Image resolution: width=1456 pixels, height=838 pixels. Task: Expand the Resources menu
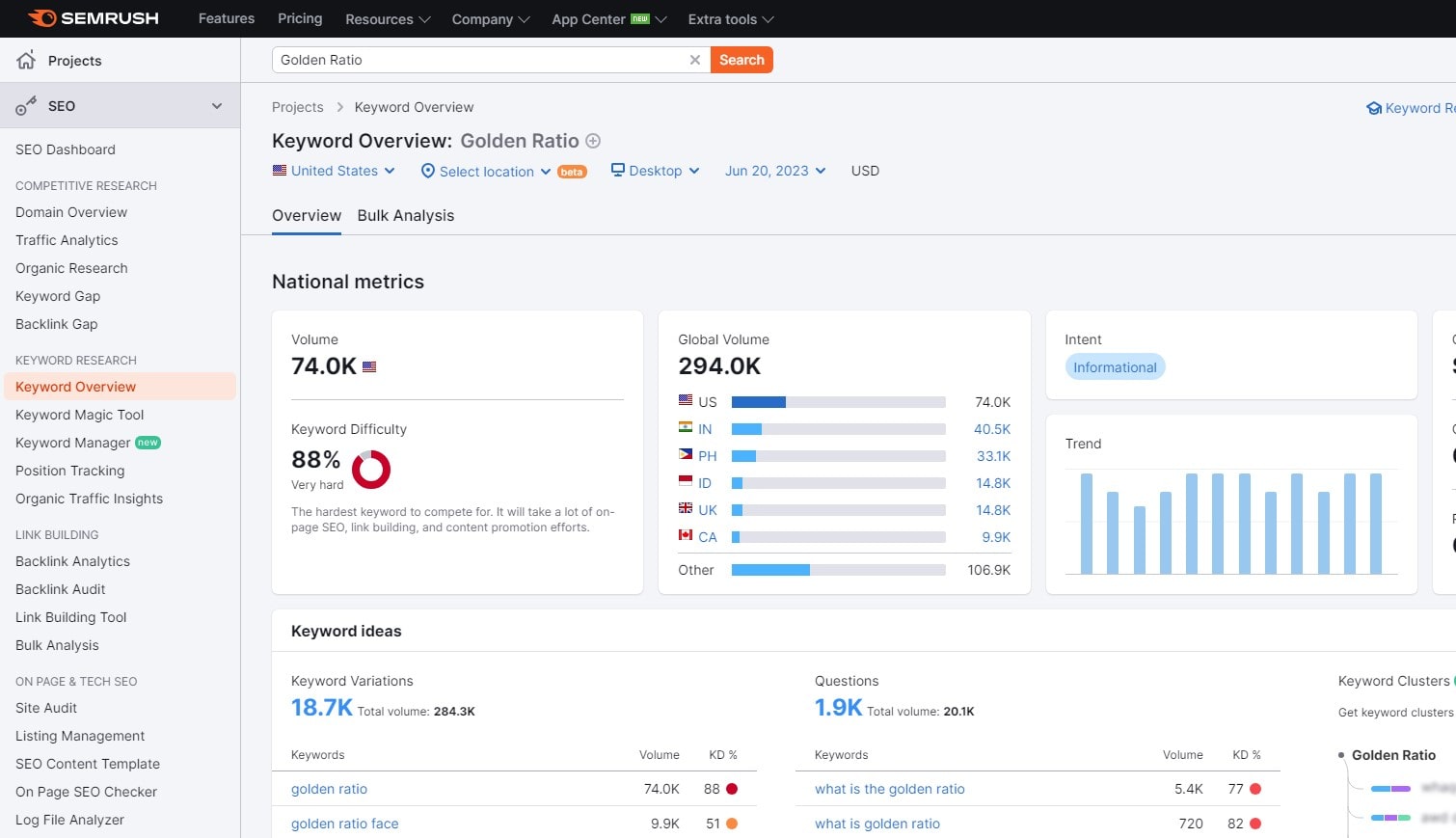point(388,19)
